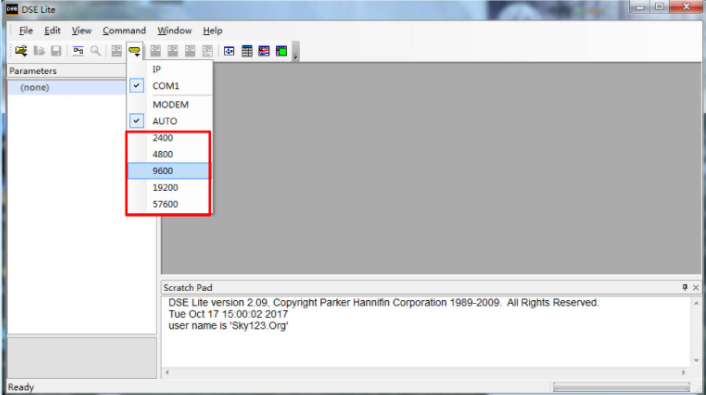Choose the MODEM connection option

pos(170,104)
